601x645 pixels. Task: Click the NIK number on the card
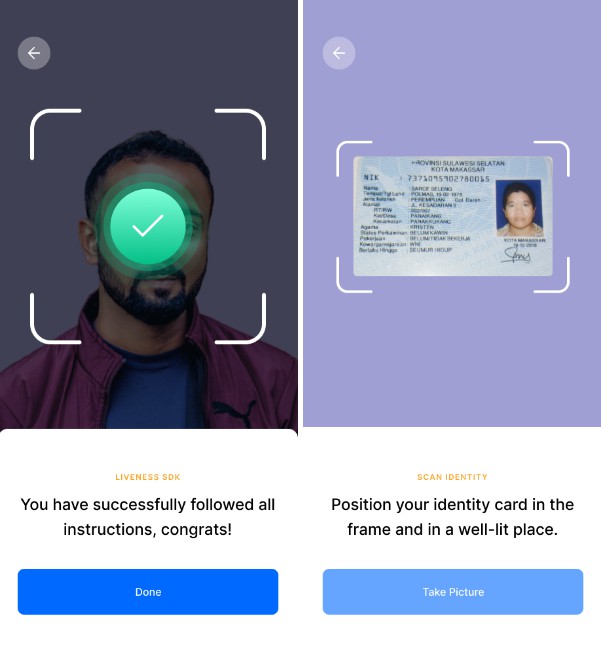pos(448,179)
